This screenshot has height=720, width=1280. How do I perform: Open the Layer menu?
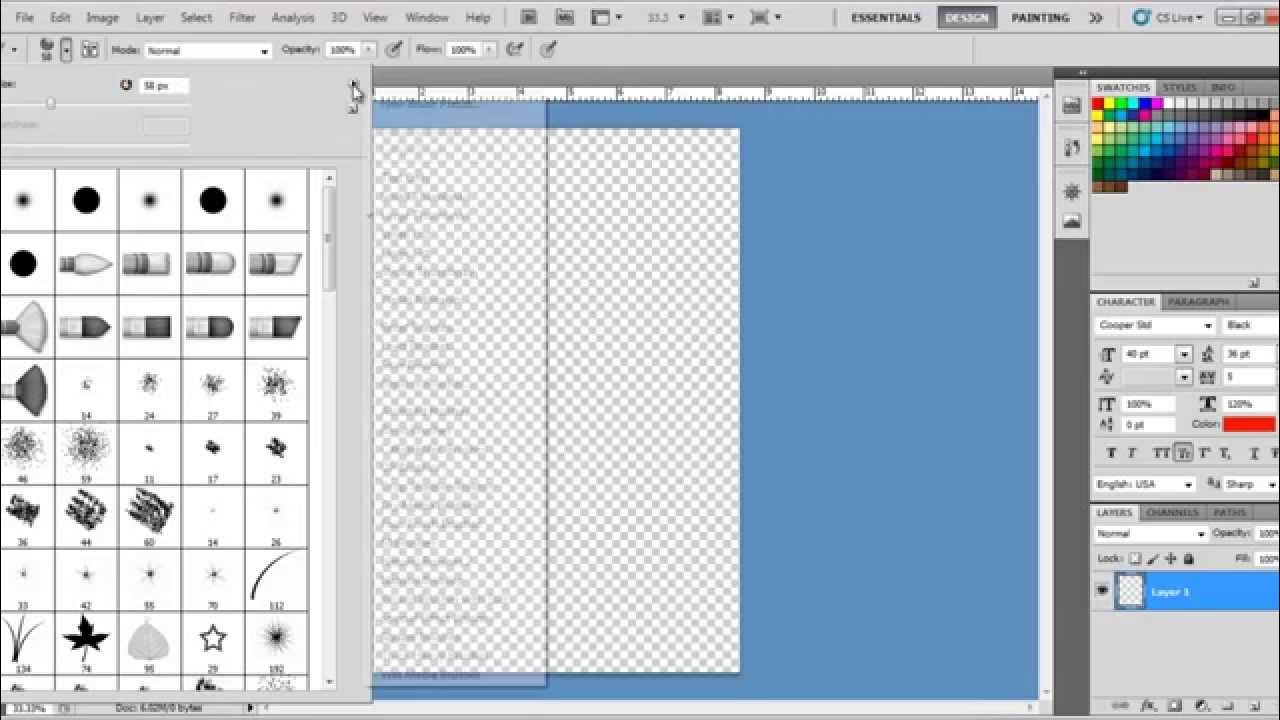[x=150, y=18]
